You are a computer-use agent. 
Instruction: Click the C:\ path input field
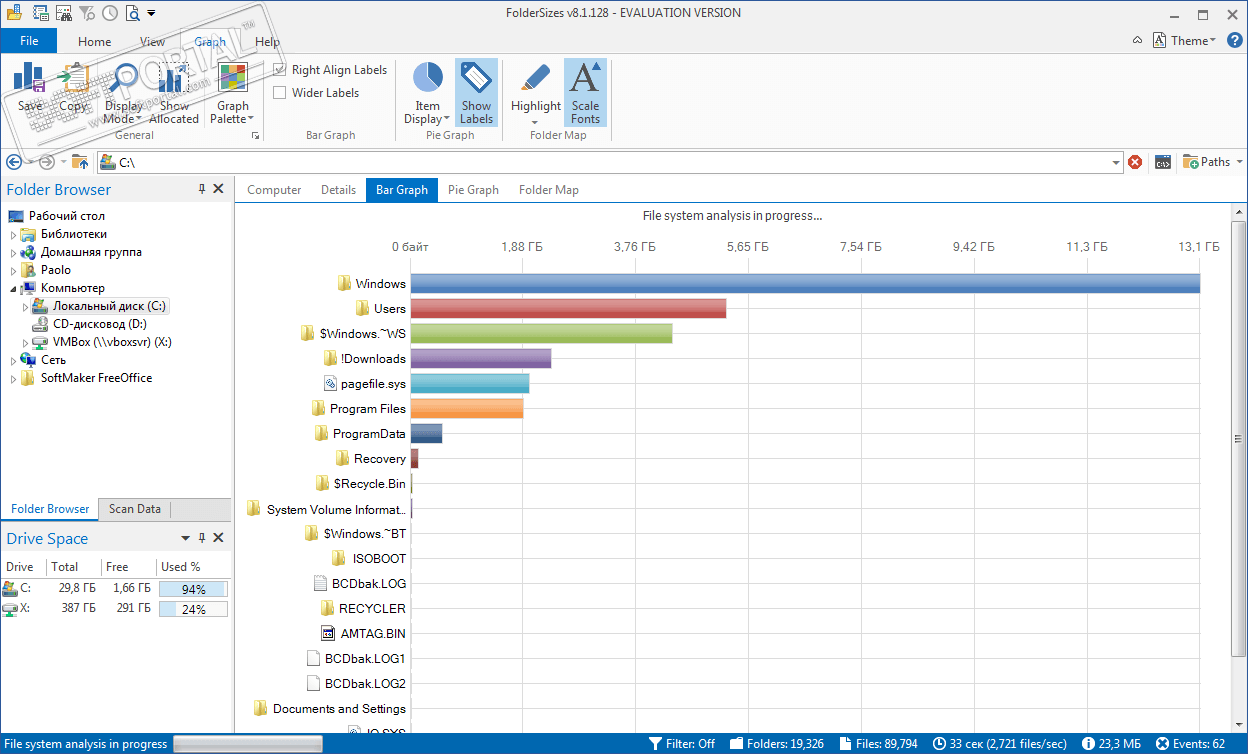tap(610, 162)
